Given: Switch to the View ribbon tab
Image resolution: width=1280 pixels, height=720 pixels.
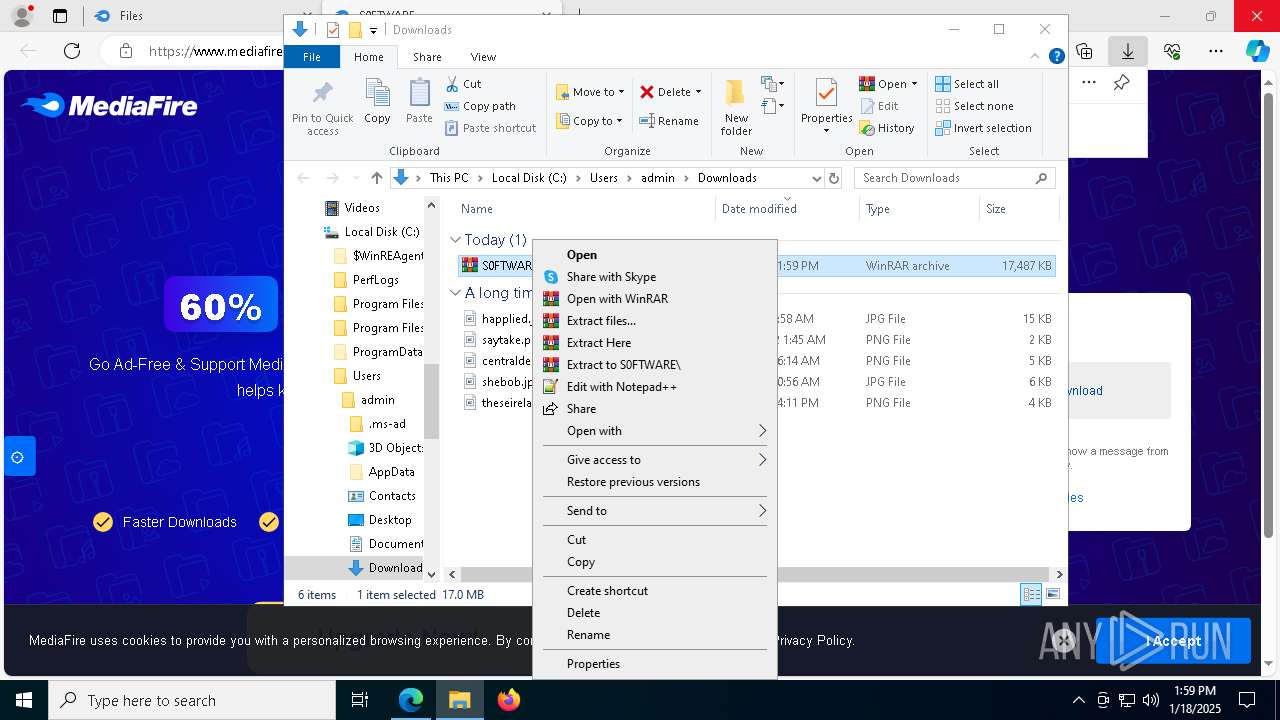Looking at the screenshot, I should 483,57.
